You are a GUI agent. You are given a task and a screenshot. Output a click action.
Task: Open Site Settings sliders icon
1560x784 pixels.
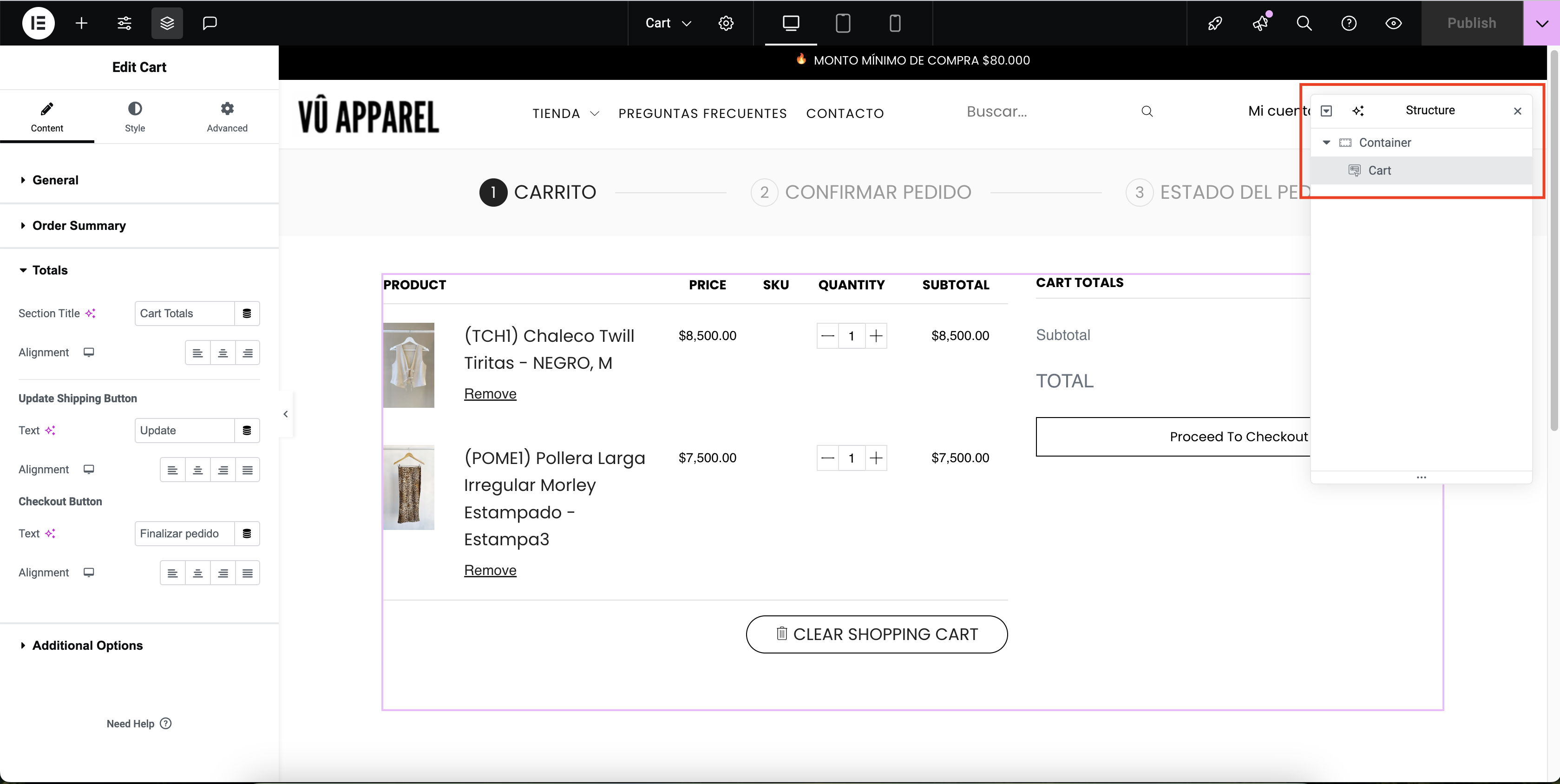124,23
